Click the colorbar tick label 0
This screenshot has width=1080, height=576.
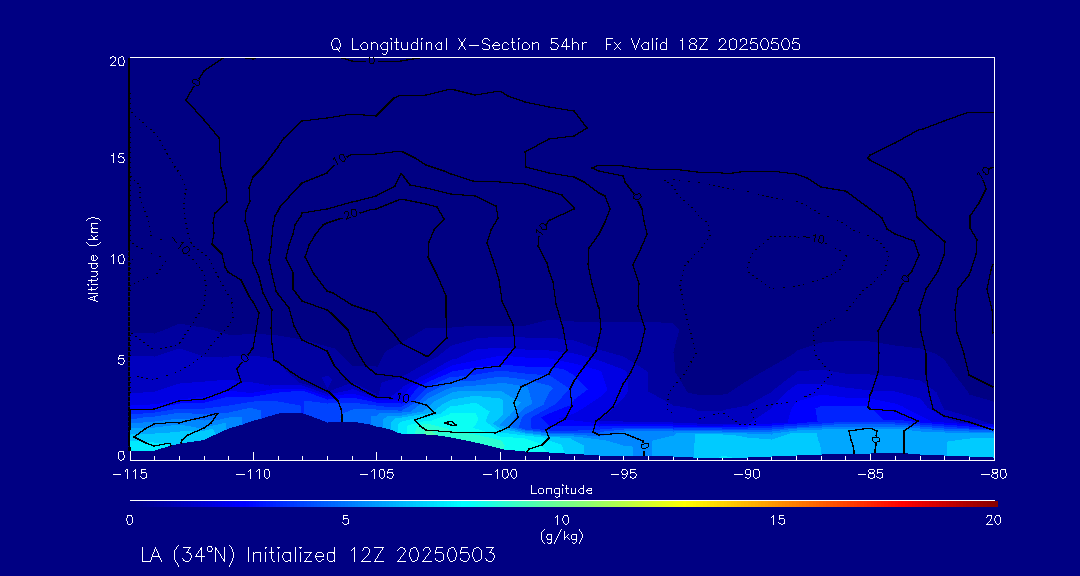coord(129,521)
